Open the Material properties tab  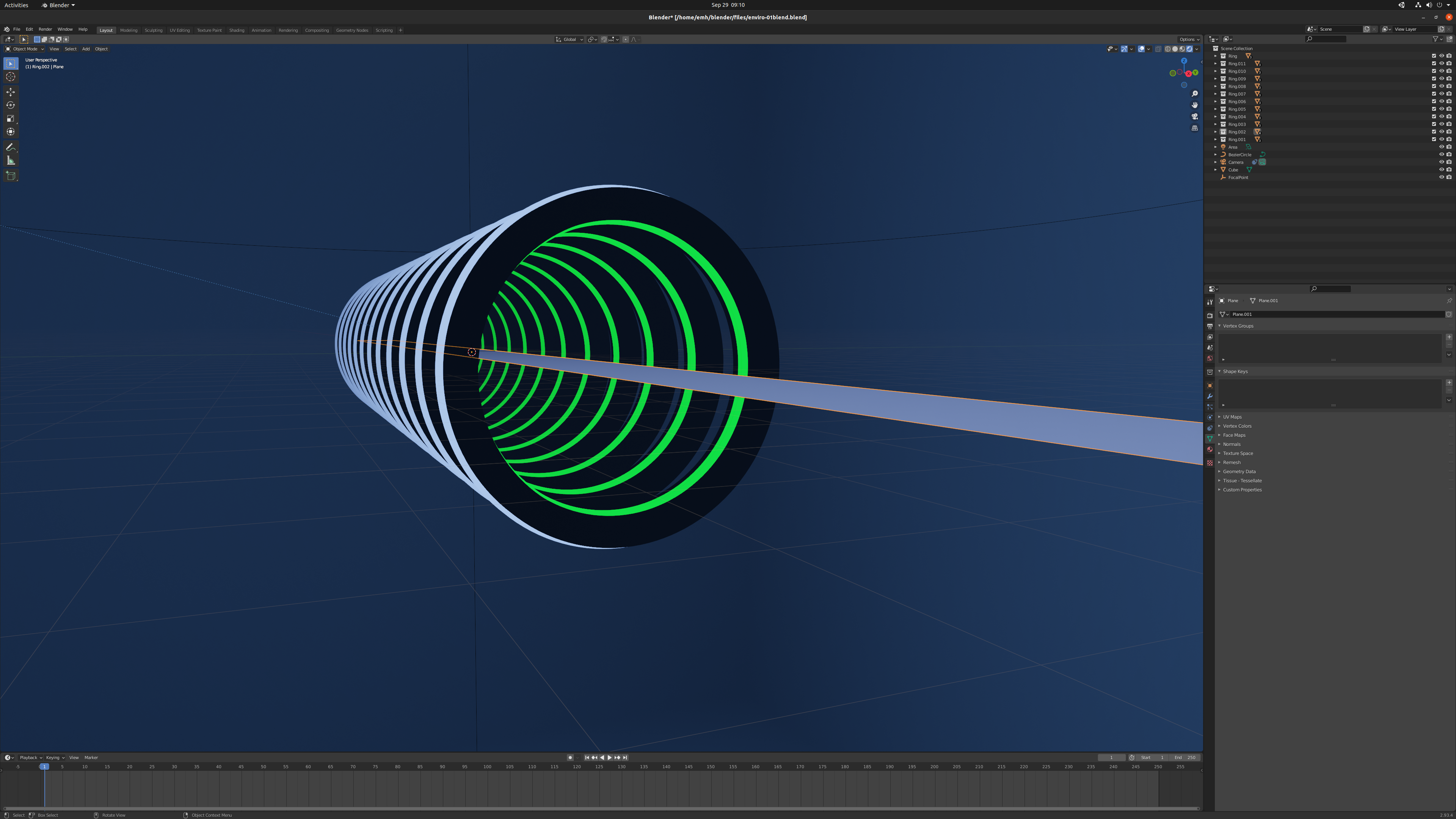(x=1210, y=450)
